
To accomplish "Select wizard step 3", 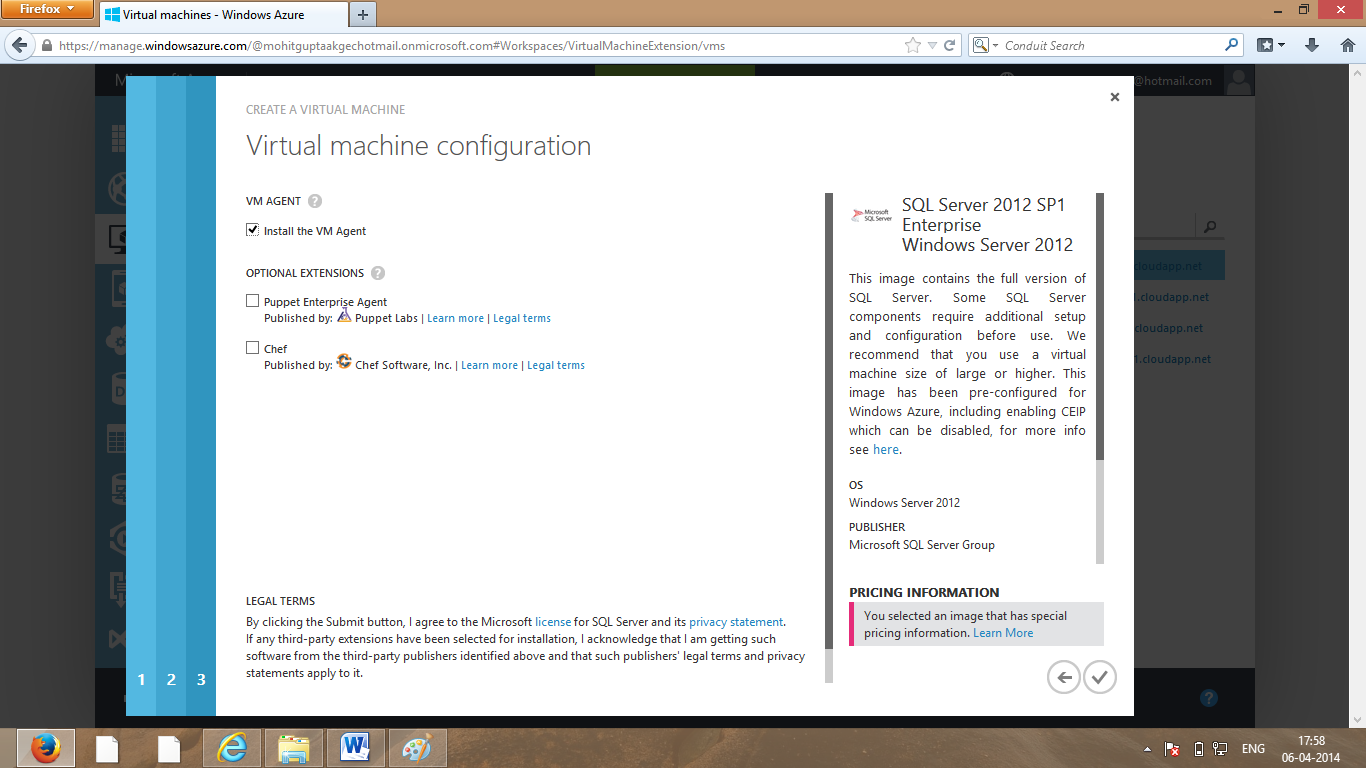I will pos(201,680).
